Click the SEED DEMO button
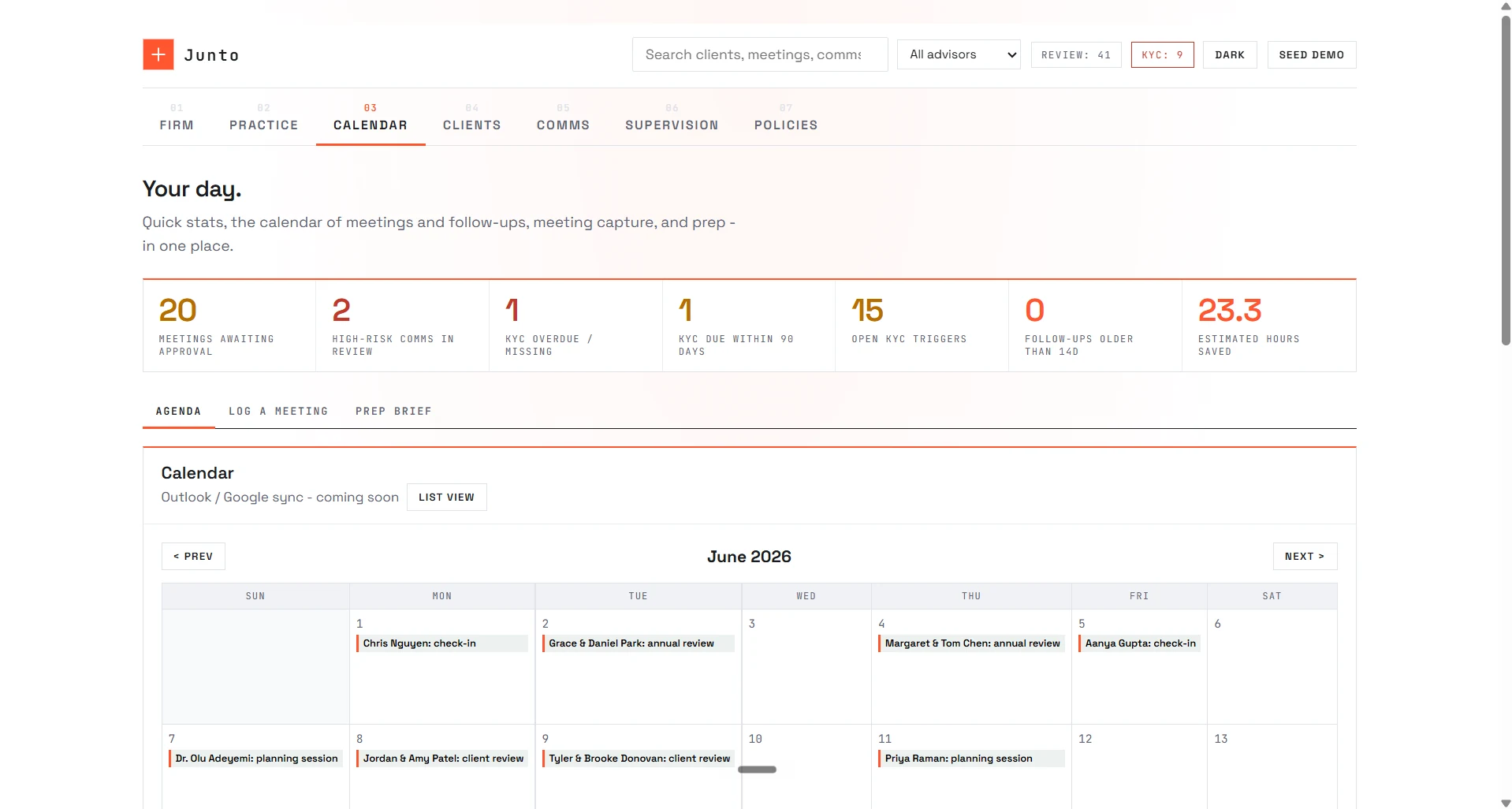The width and height of the screenshot is (1512, 809). coord(1311,54)
